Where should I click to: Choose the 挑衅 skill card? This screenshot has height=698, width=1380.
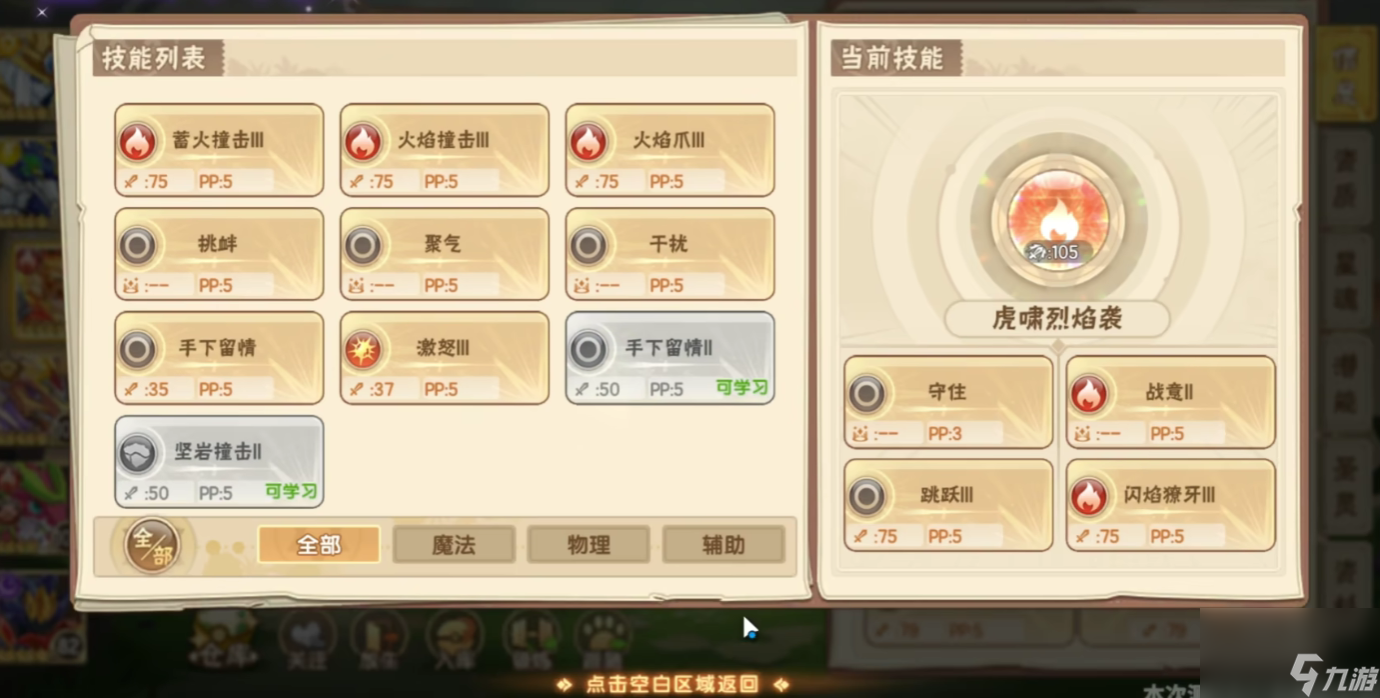(219, 254)
